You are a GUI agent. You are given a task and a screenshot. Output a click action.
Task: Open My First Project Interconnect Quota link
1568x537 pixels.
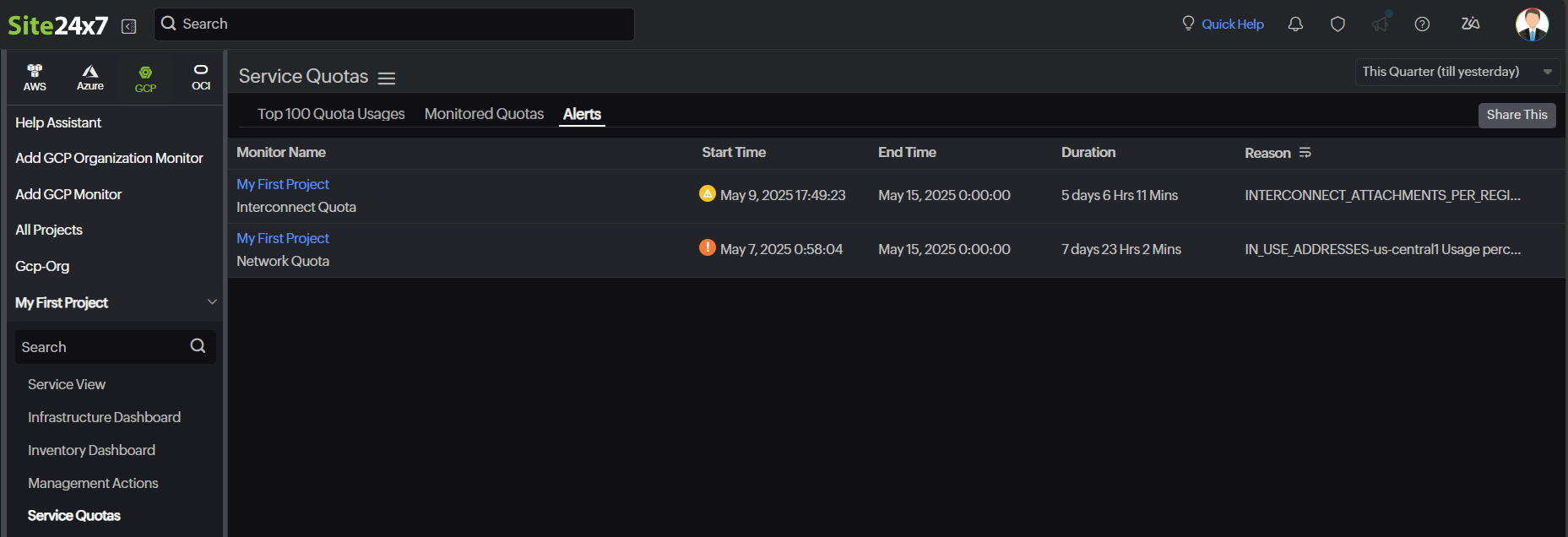283,184
